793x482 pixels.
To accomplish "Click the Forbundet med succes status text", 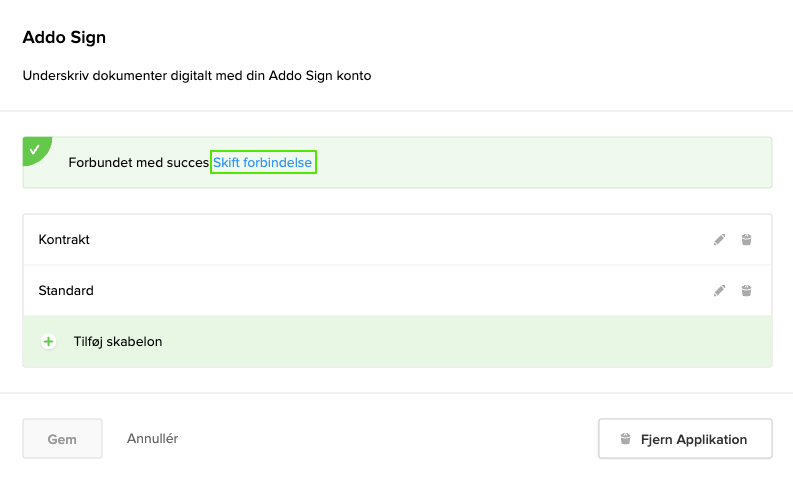I will pyautogui.click(x=138, y=162).
